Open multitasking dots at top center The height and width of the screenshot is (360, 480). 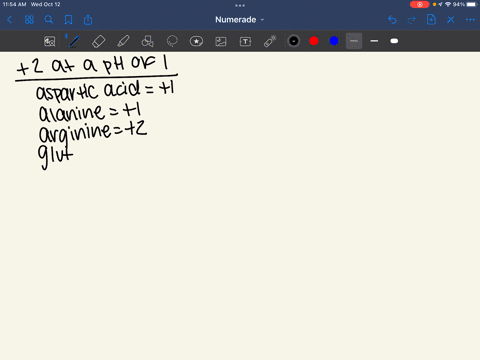(240, 5)
